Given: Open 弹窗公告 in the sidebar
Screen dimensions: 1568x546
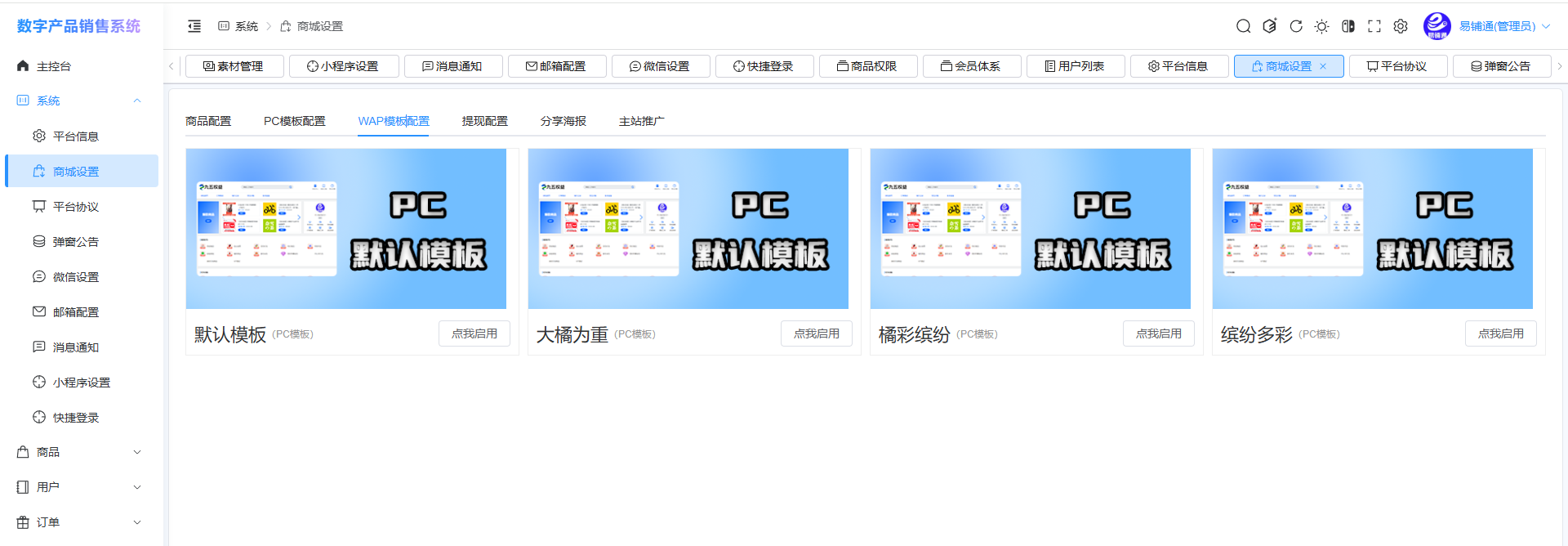Looking at the screenshot, I should [75, 242].
